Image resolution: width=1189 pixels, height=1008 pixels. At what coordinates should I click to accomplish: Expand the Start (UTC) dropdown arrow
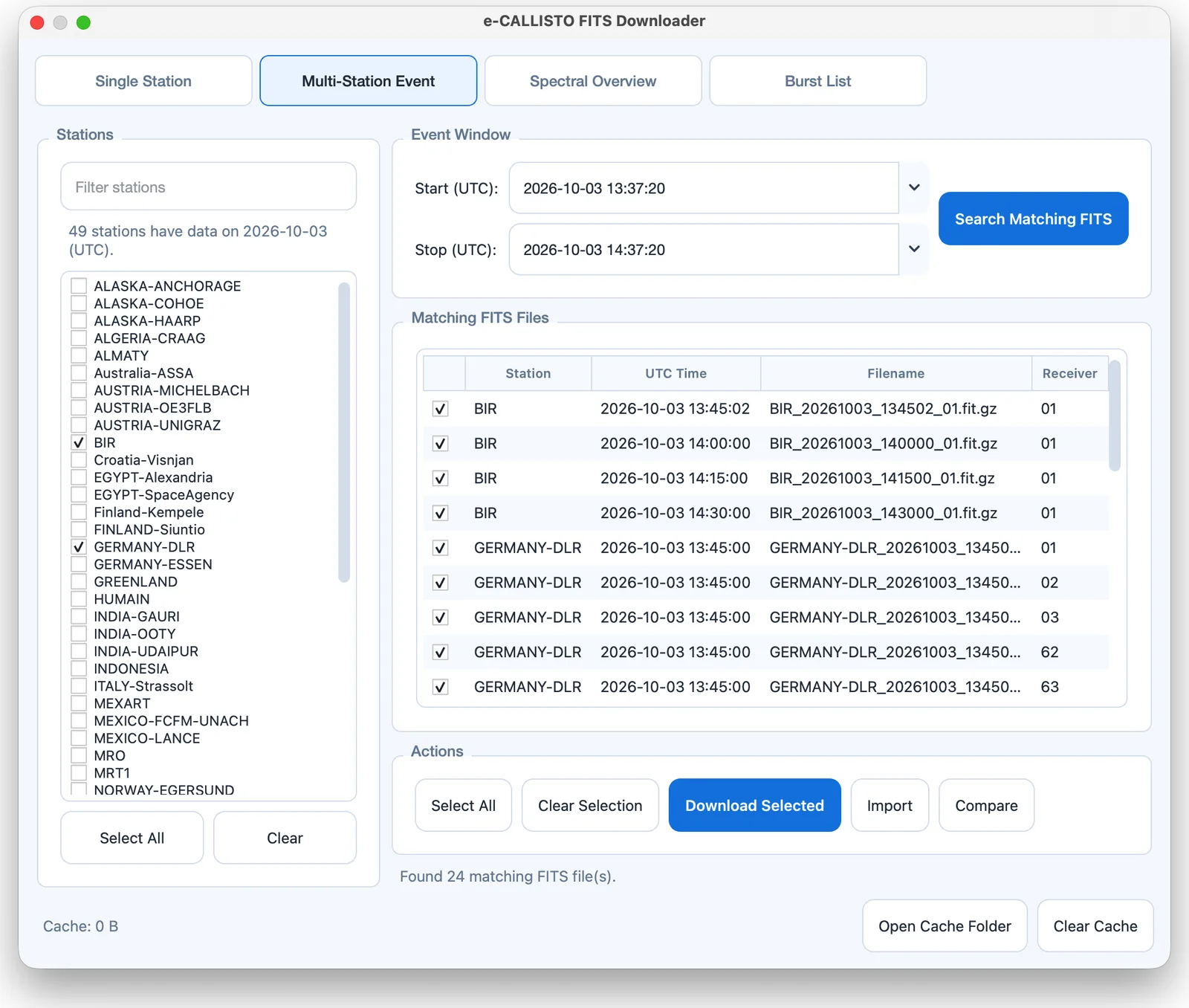pos(914,188)
